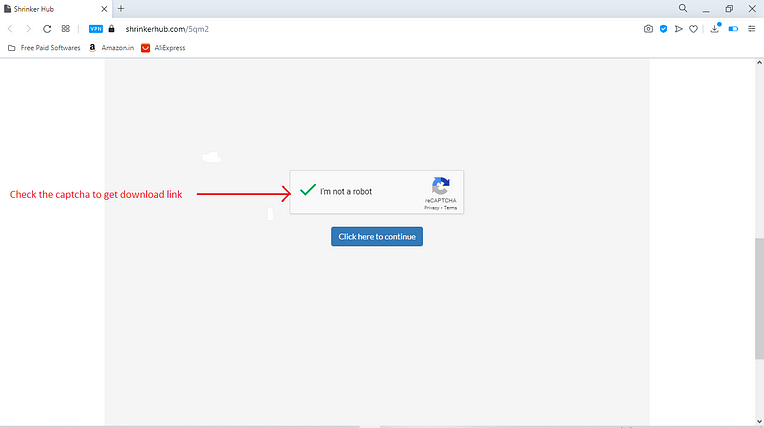Viewport: 764px width, 428px height.
Task: Open the downloads panel icon
Action: pos(715,29)
